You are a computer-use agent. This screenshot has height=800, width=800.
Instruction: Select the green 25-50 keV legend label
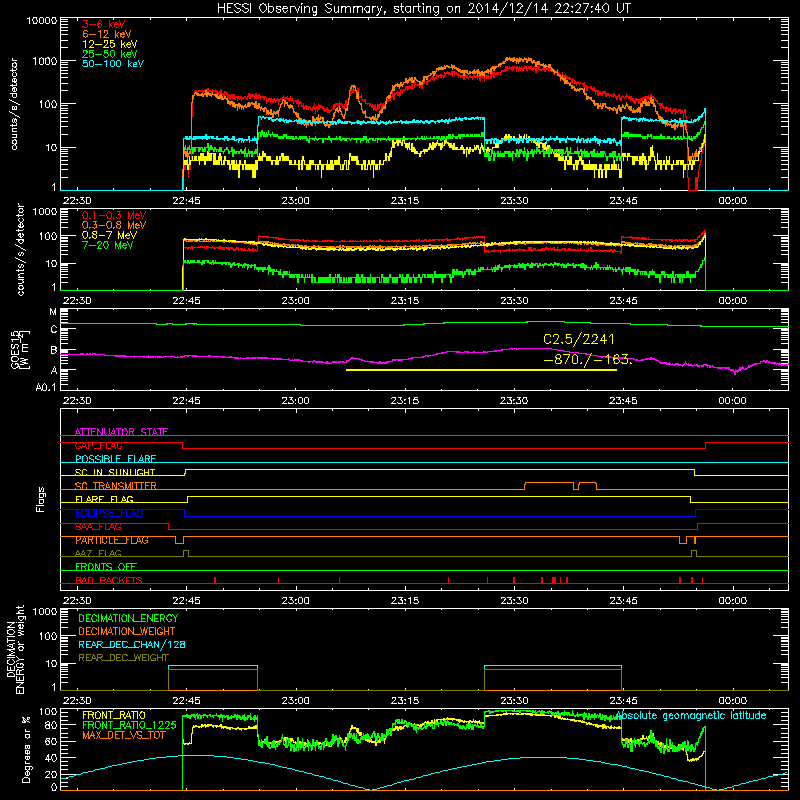[x=110, y=54]
